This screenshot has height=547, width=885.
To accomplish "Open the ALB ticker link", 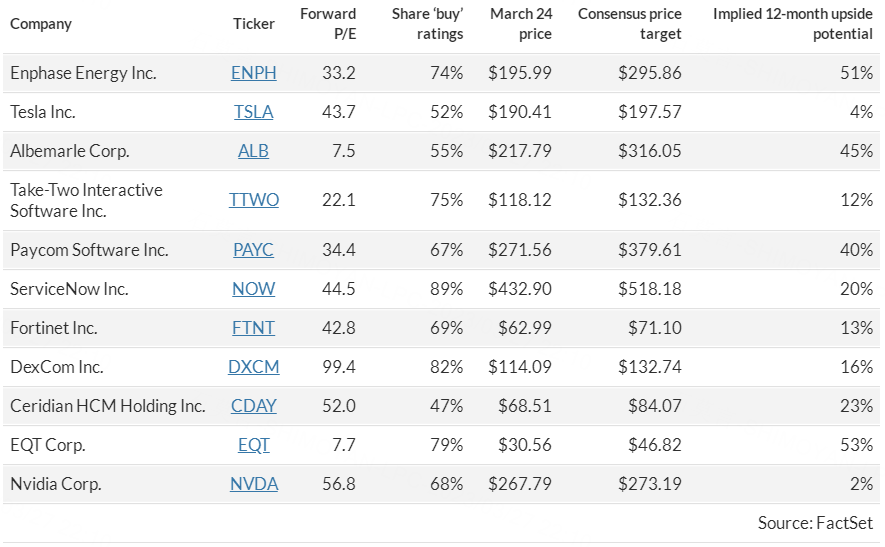I will click(x=253, y=151).
